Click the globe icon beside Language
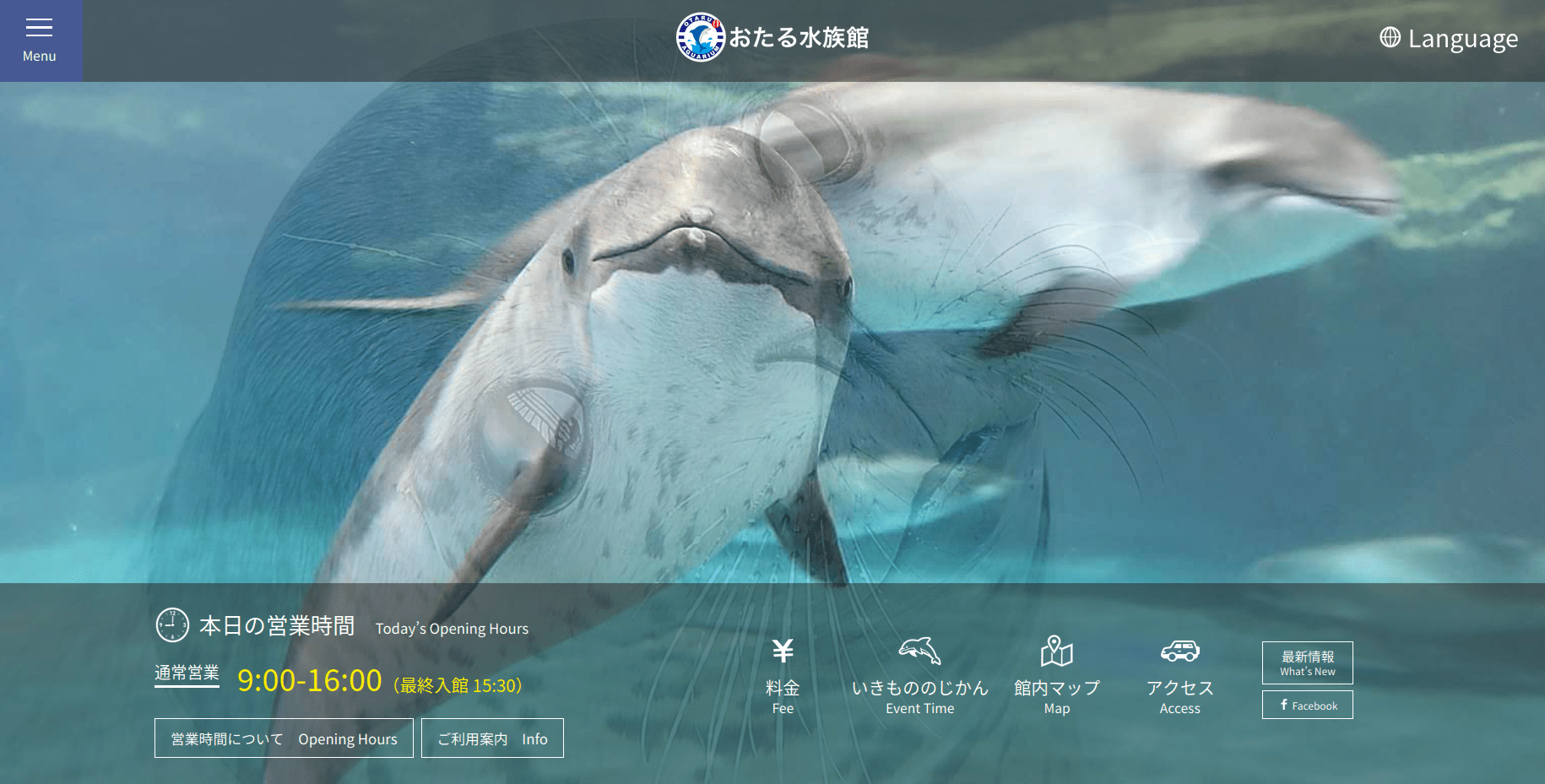This screenshot has height=784, width=1545. pyautogui.click(x=1390, y=37)
